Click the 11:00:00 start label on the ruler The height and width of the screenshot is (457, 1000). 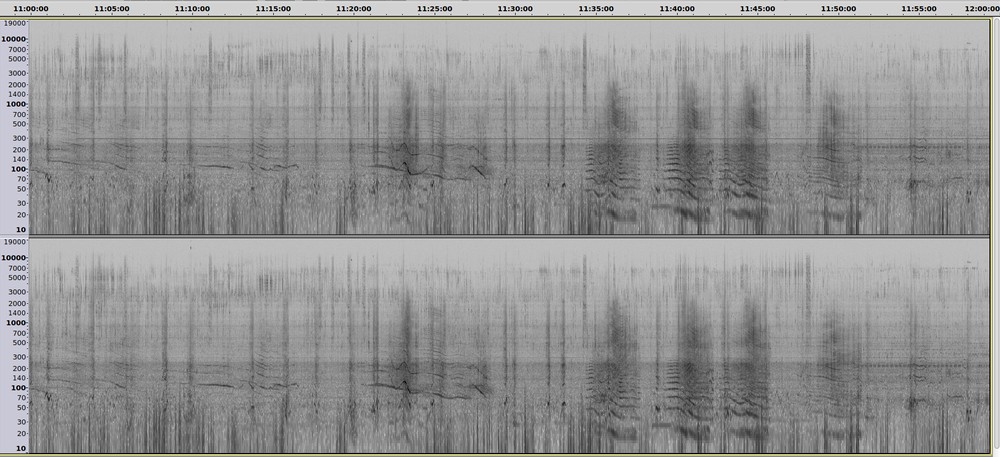pyautogui.click(x=31, y=8)
